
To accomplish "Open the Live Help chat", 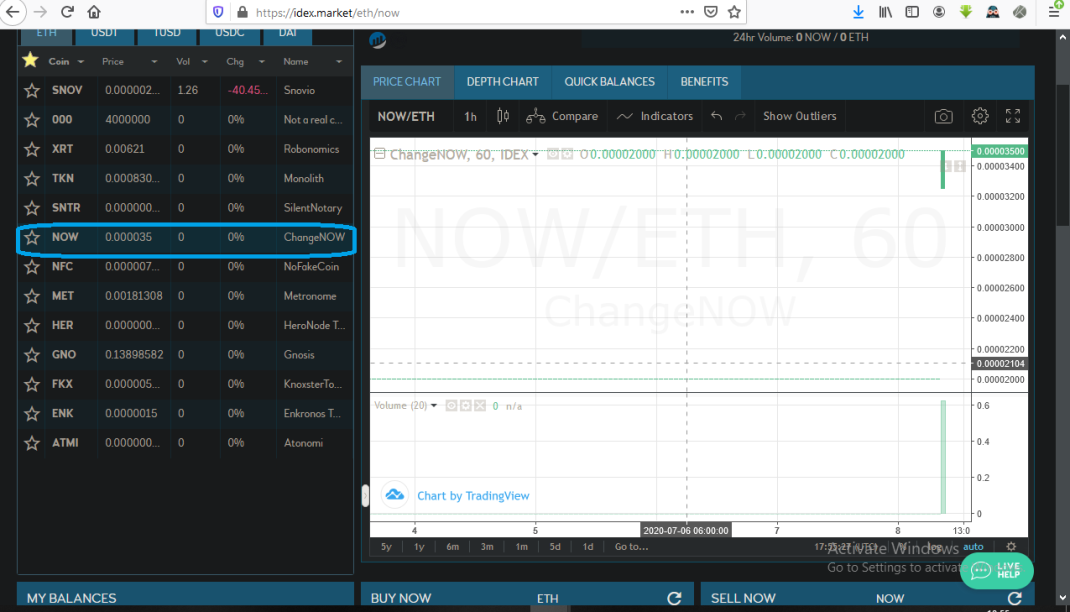I will point(996,570).
